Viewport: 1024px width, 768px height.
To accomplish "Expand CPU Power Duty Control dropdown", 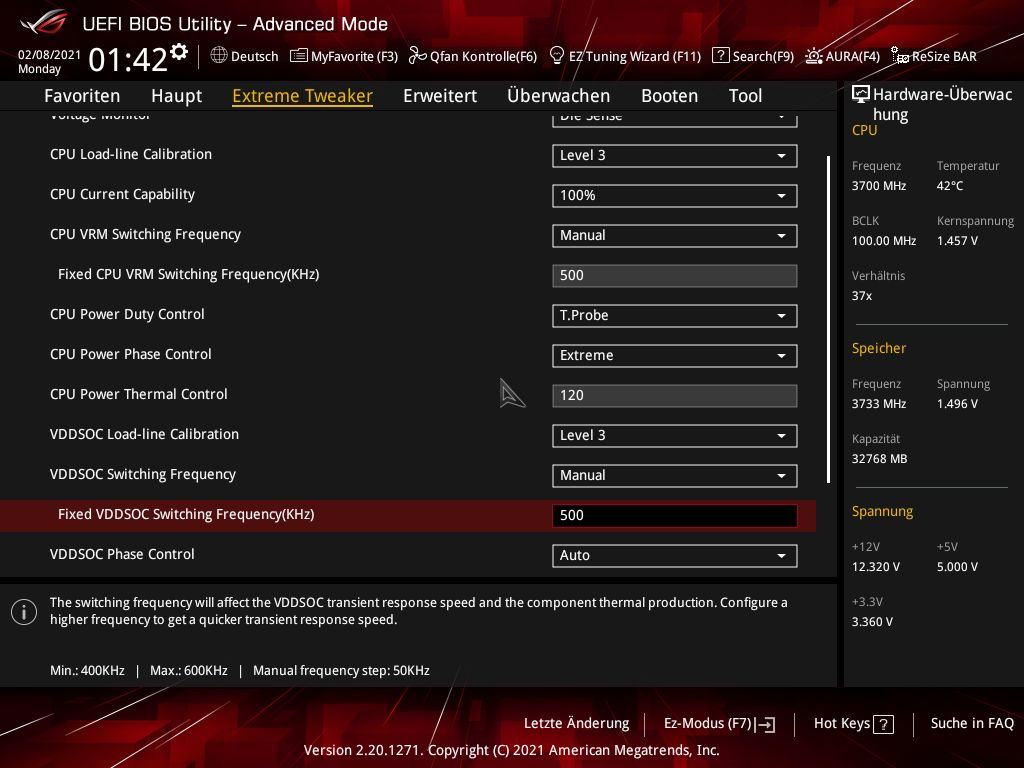I will click(x=675, y=315).
